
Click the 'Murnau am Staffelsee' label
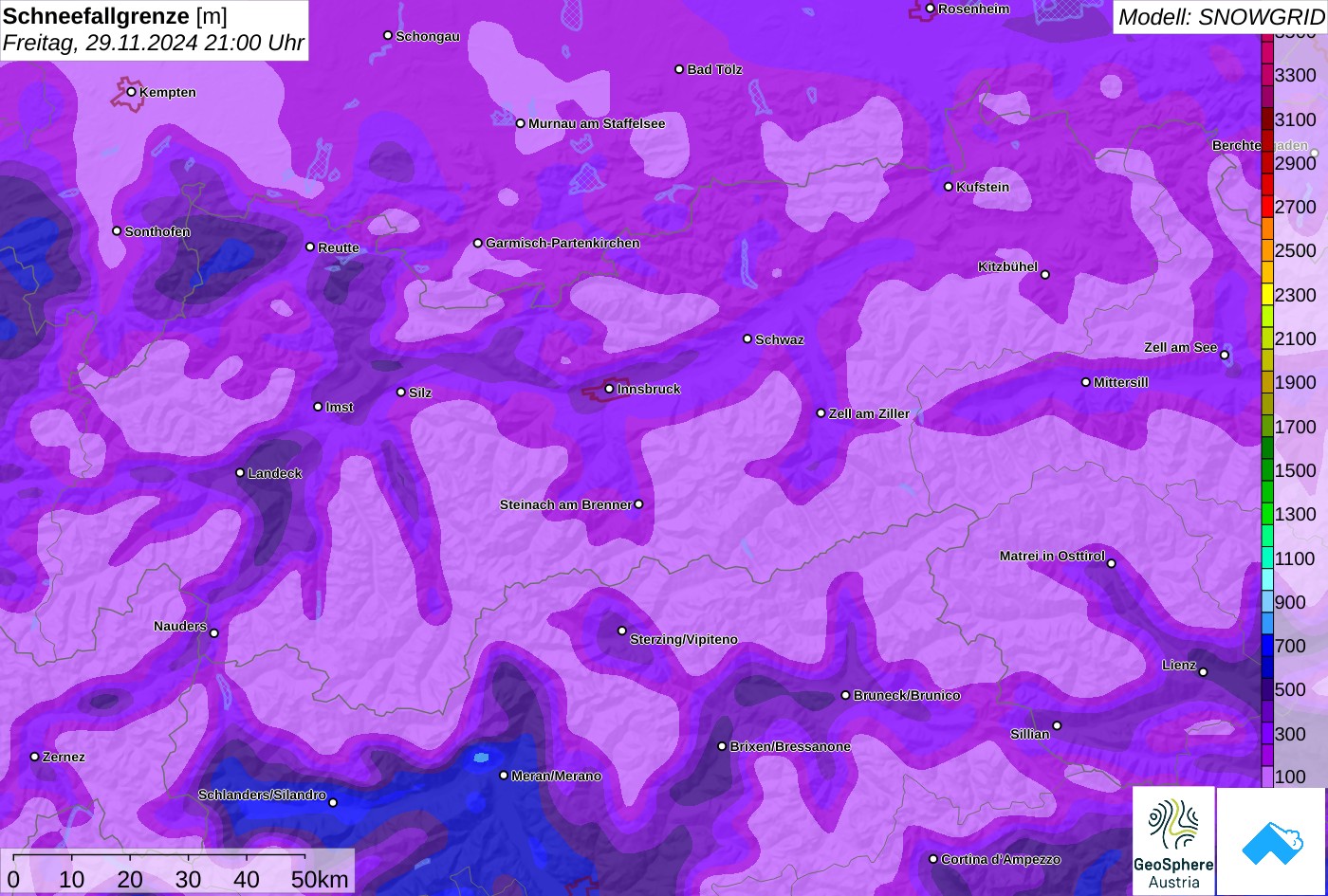point(597,123)
